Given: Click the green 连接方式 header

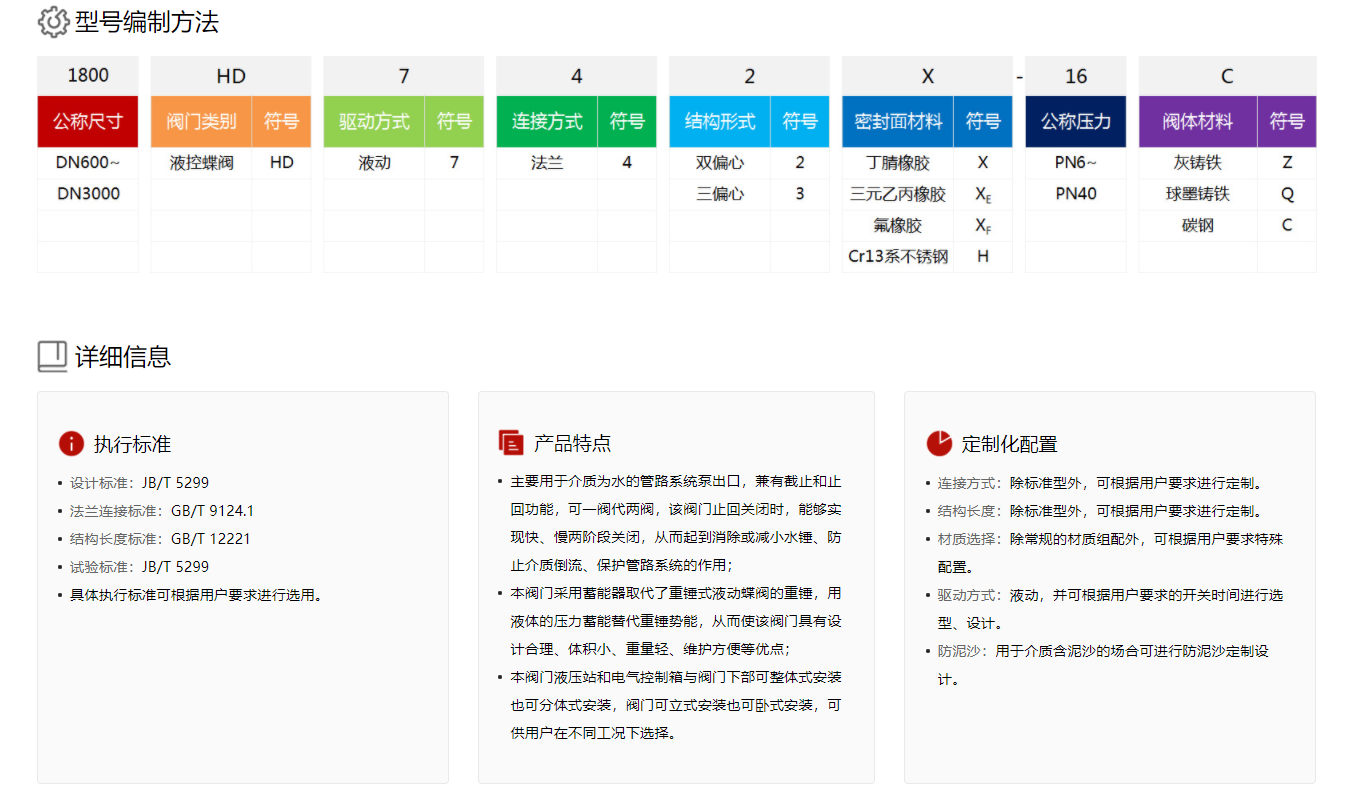Looking at the screenshot, I should 547,122.
